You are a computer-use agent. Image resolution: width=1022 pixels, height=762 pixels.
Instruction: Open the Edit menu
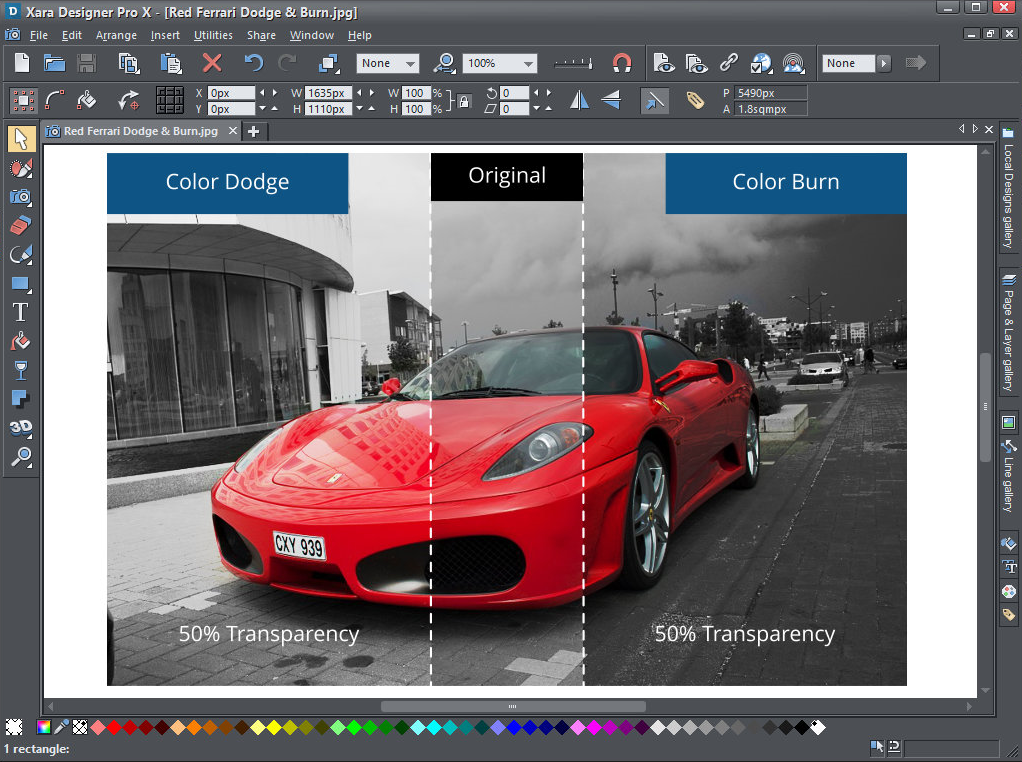click(72, 35)
